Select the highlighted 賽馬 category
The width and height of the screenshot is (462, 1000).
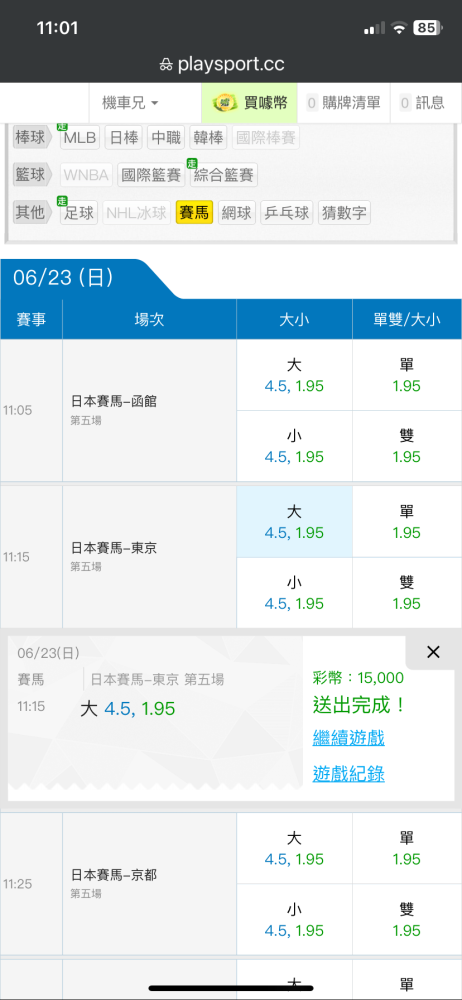click(194, 212)
